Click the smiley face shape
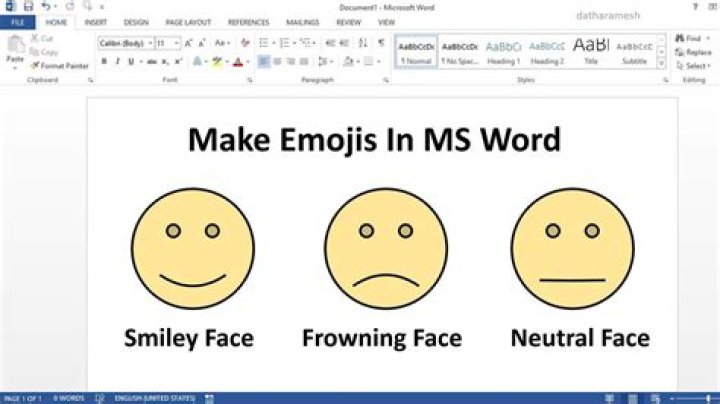The image size is (720, 404). point(193,248)
